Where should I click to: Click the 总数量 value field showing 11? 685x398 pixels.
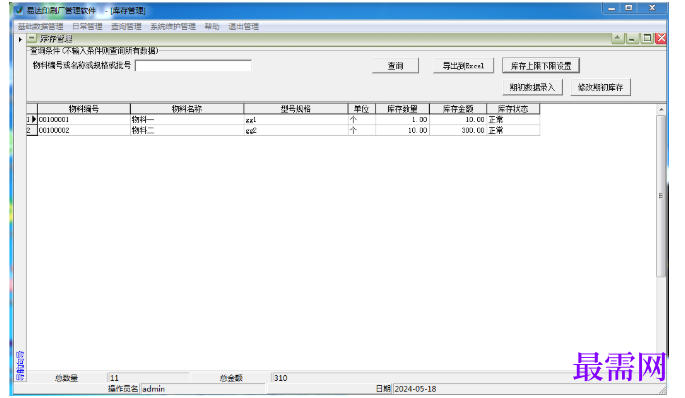coord(149,378)
